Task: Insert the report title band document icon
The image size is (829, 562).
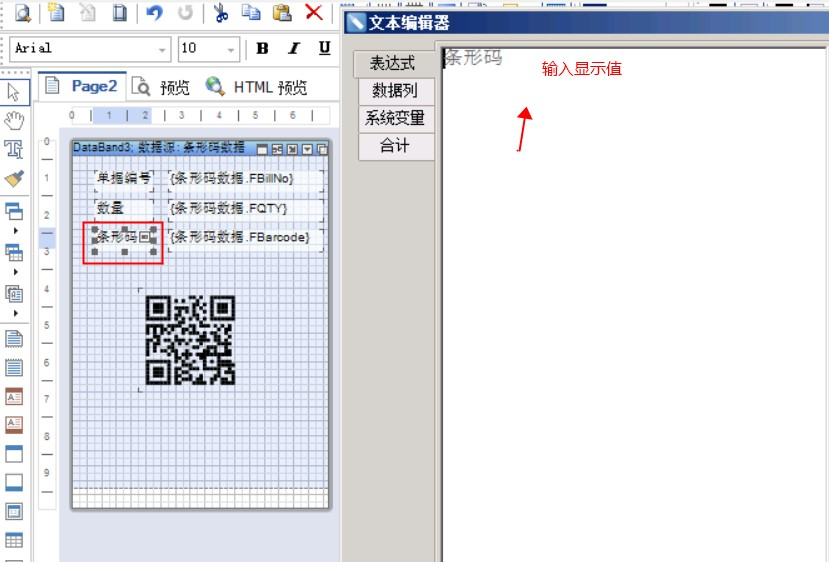Action: (x=14, y=338)
